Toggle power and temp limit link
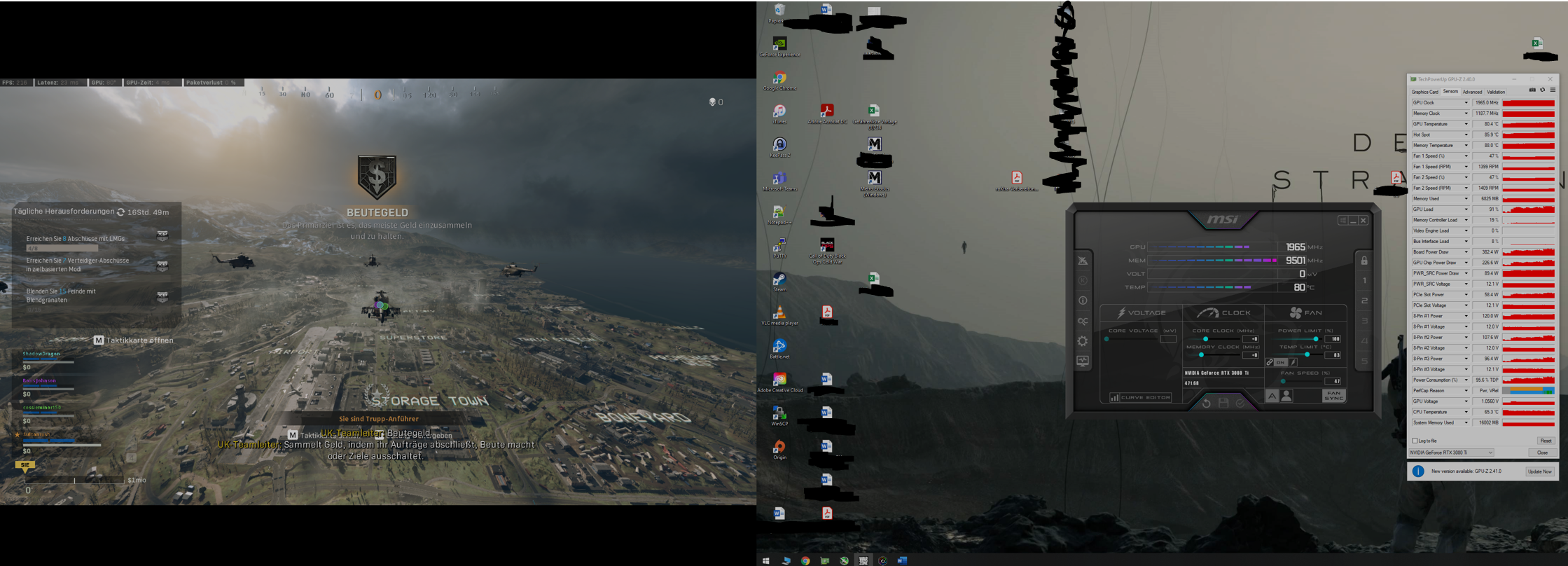This screenshot has width=1568, height=566. pos(1270,362)
